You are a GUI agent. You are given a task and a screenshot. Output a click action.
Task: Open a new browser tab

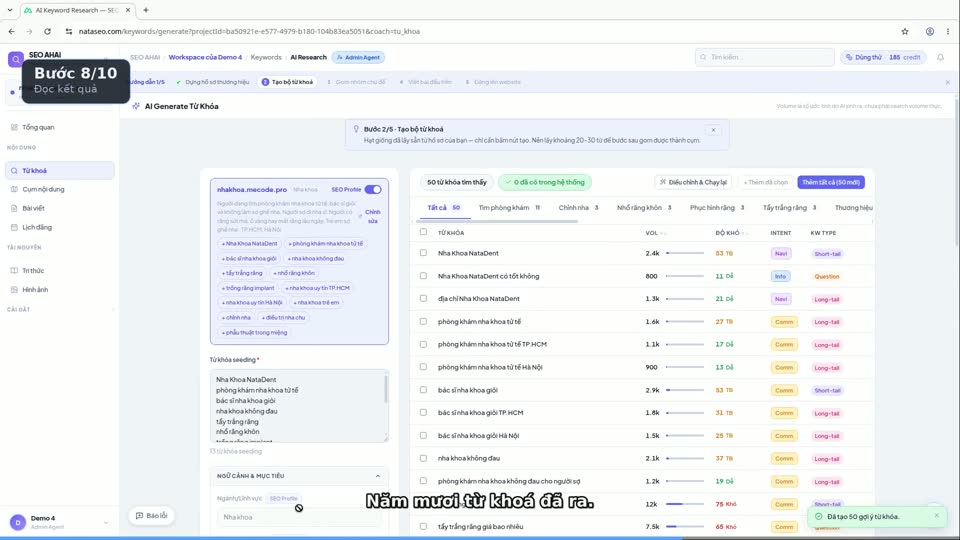[146, 10]
